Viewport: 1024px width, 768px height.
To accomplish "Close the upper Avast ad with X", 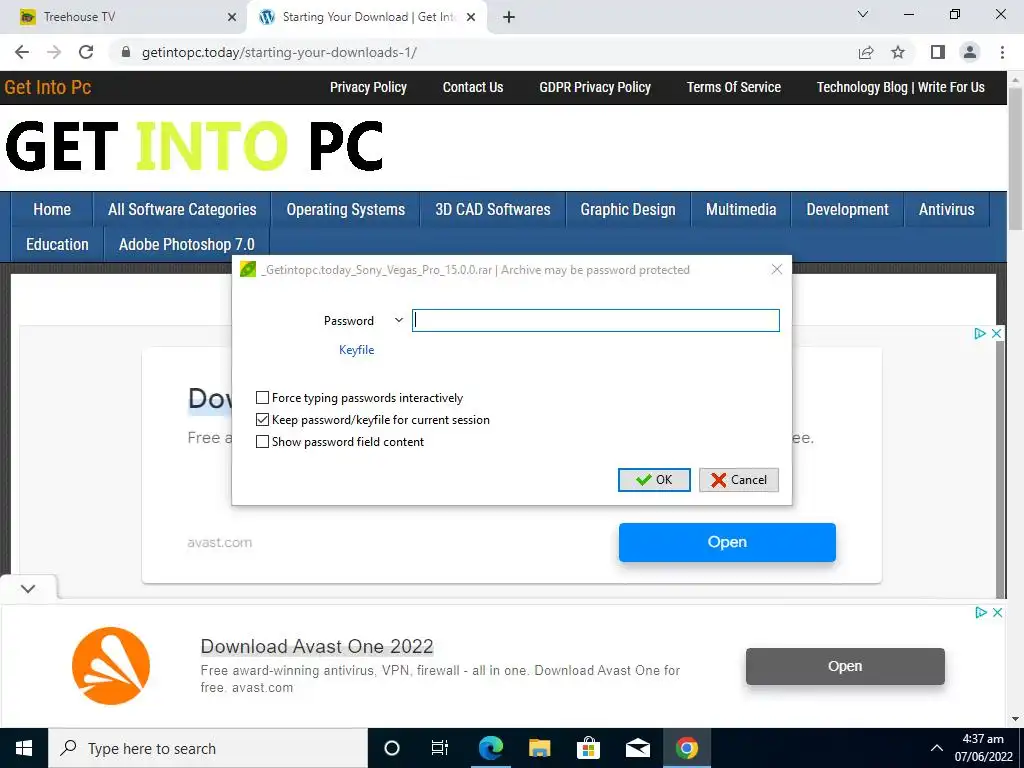I will tap(997, 334).
